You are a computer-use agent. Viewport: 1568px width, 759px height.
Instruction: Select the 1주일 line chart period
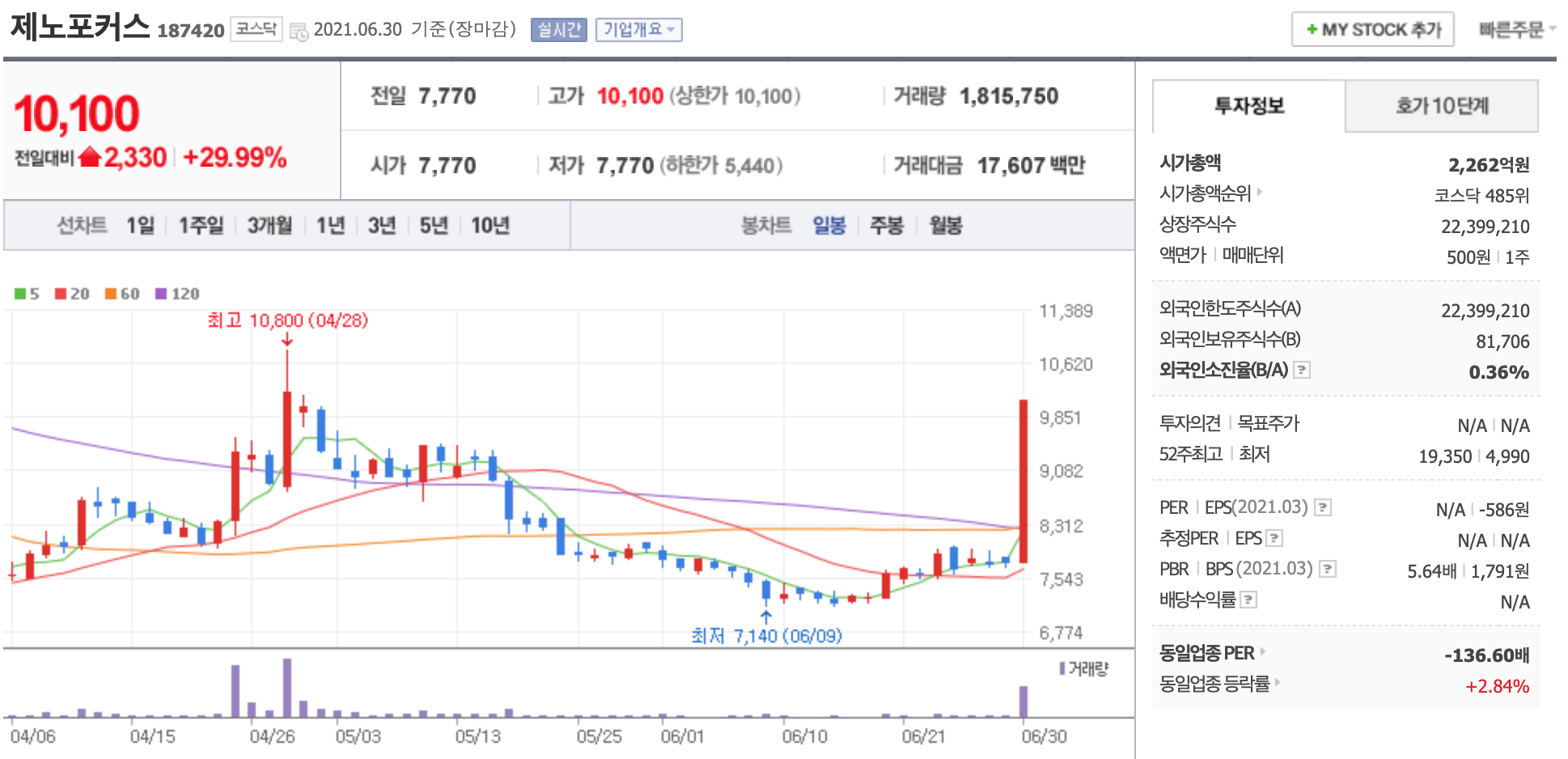coord(201,225)
